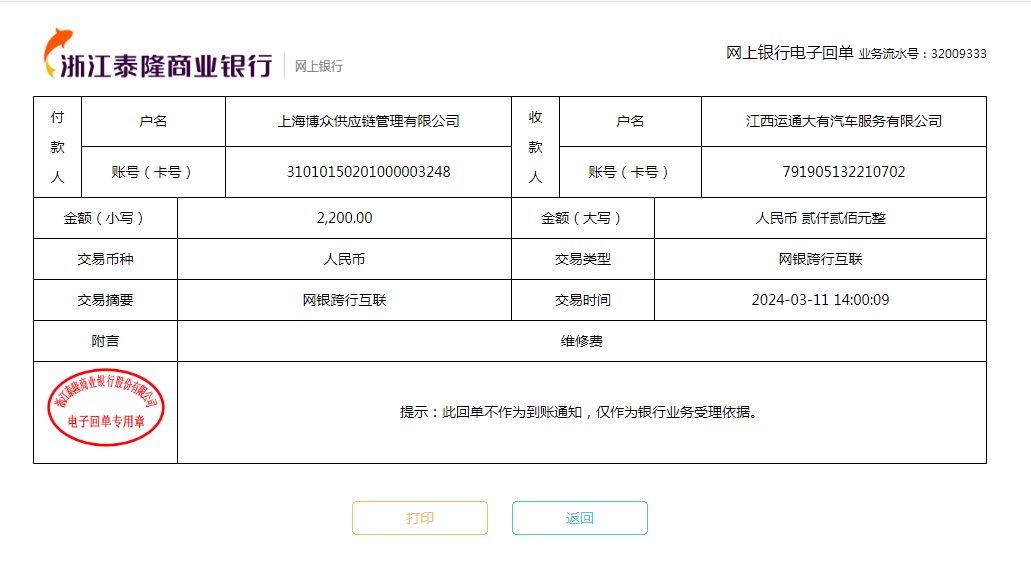Viewport: 1031px width, 579px height.
Task: Click the transaction time 2024-03-11 14:00:09
Action: click(x=820, y=300)
